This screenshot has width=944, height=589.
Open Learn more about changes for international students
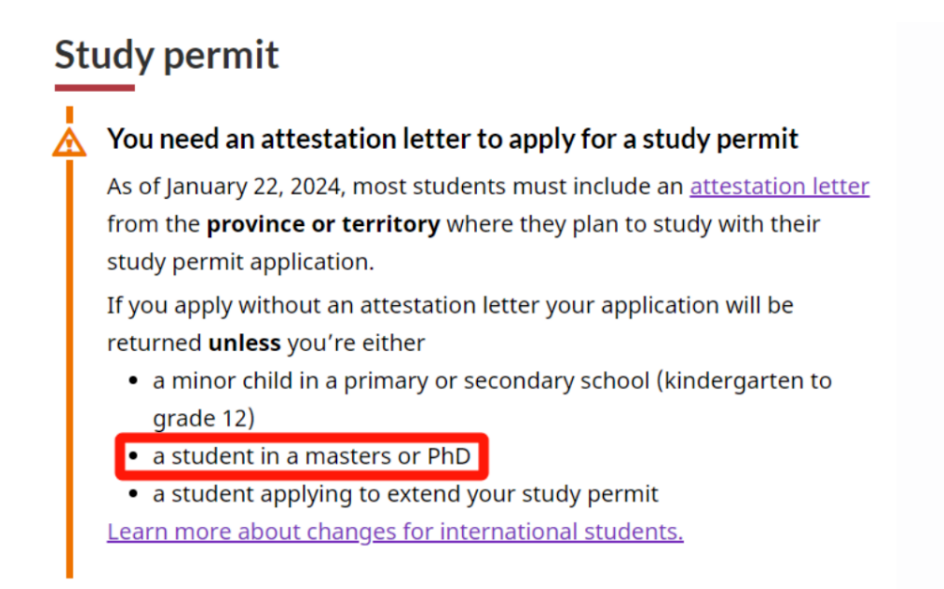tap(395, 532)
